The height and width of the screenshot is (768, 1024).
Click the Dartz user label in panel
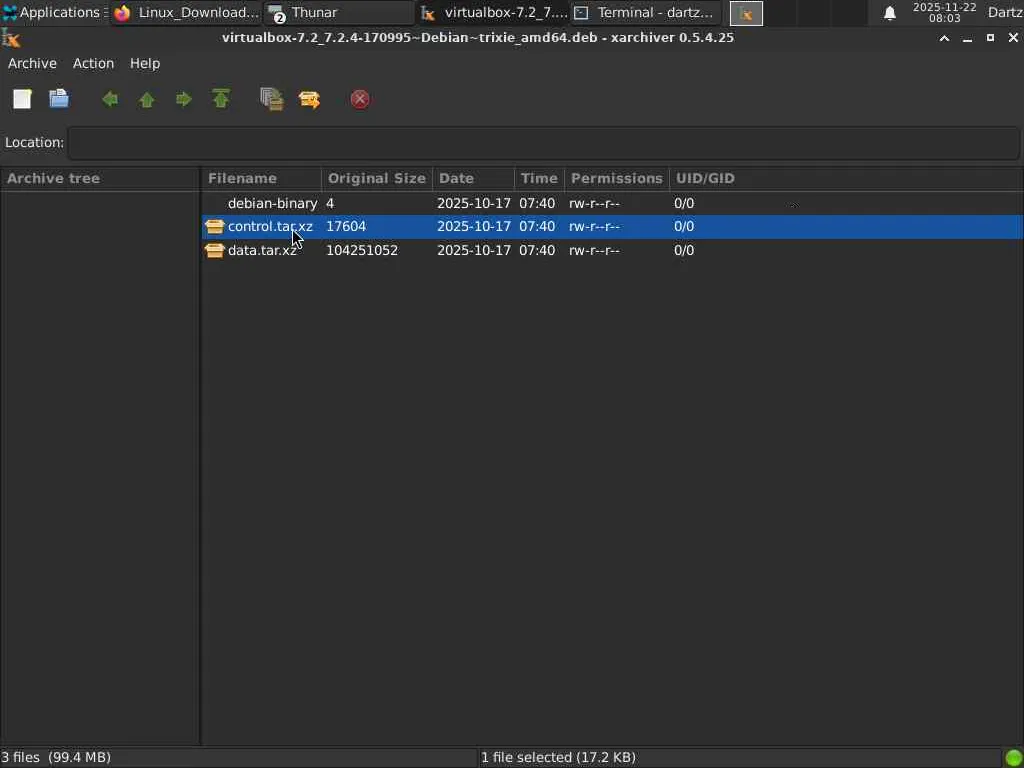pos(1005,12)
